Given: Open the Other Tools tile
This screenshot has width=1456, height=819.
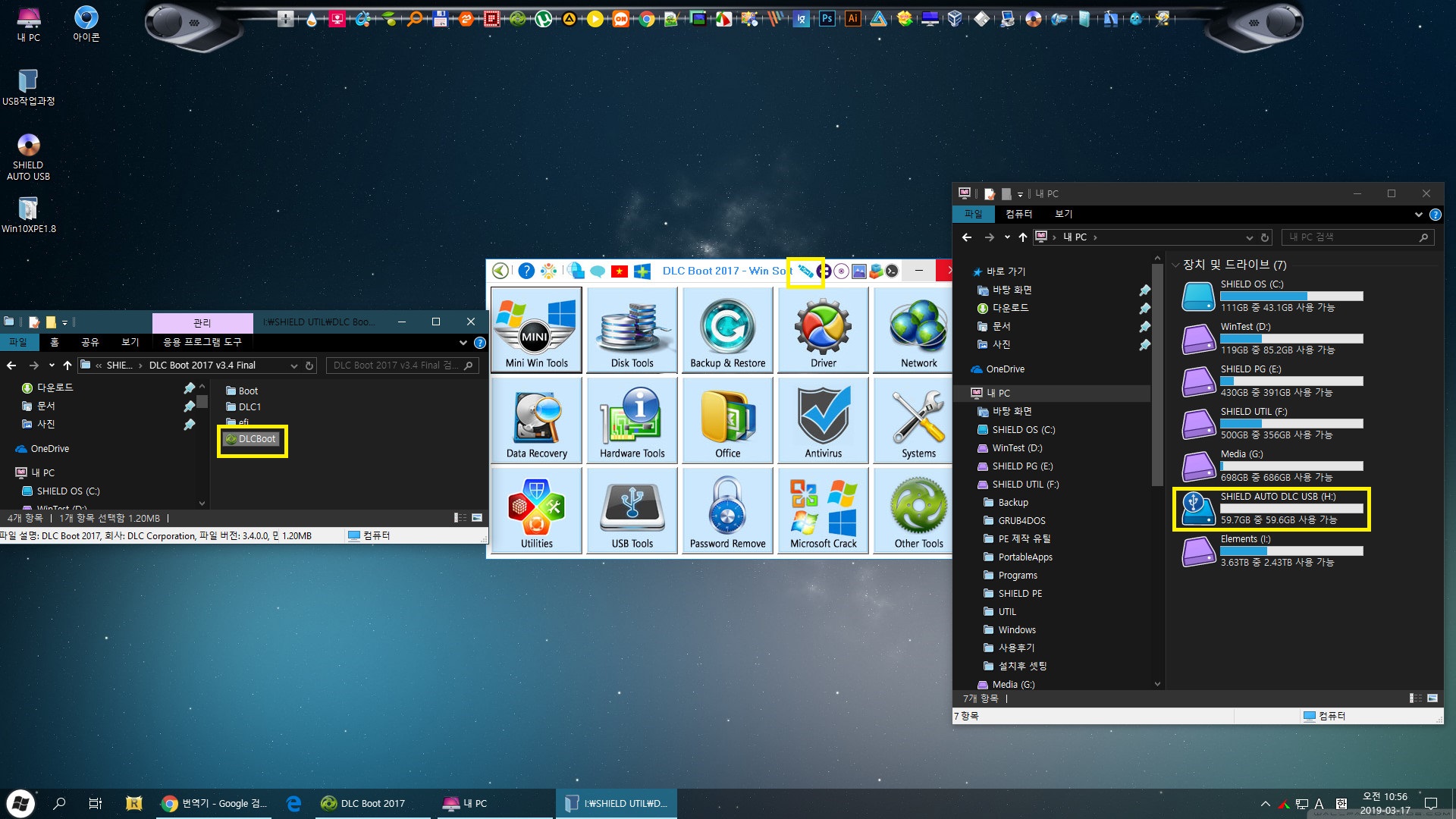Looking at the screenshot, I should 914,510.
